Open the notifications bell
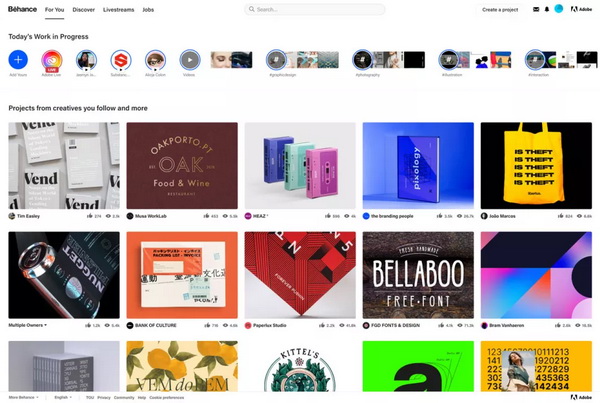 click(x=547, y=9)
